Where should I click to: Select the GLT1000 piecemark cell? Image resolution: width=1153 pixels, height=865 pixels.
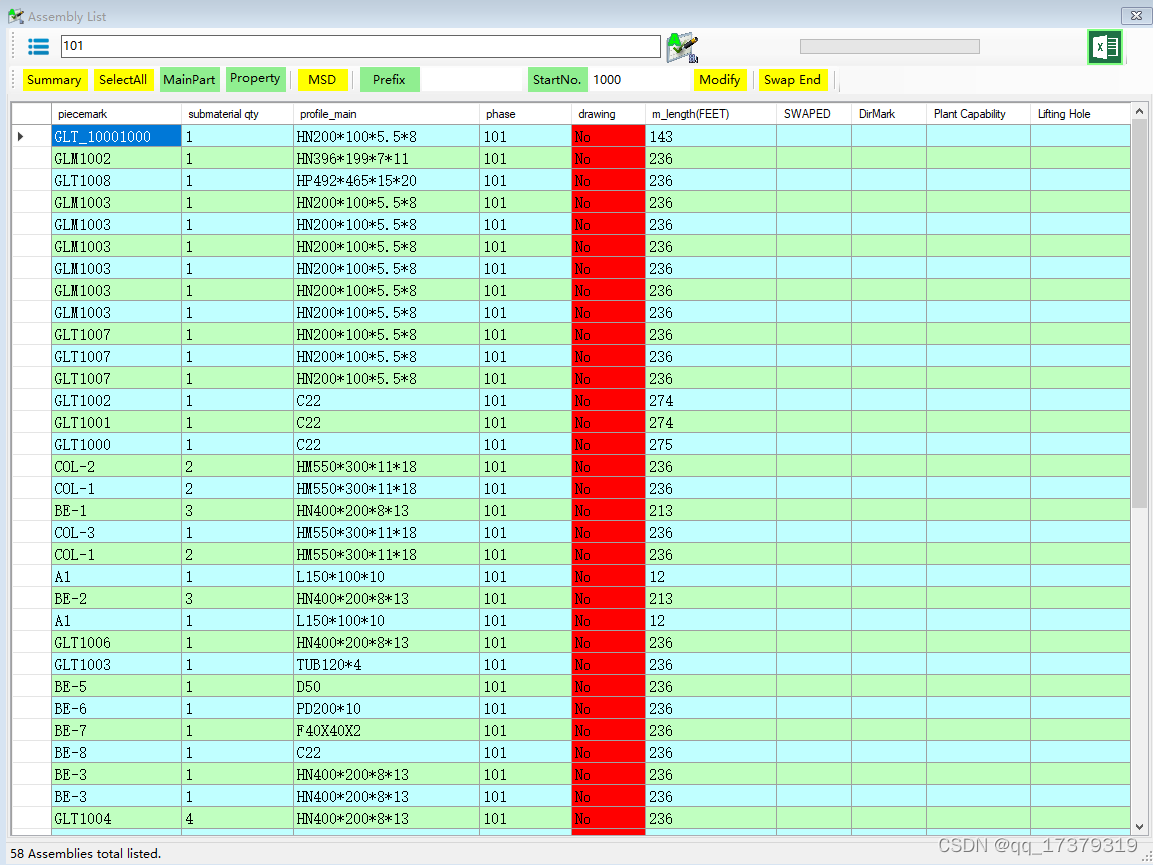116,444
